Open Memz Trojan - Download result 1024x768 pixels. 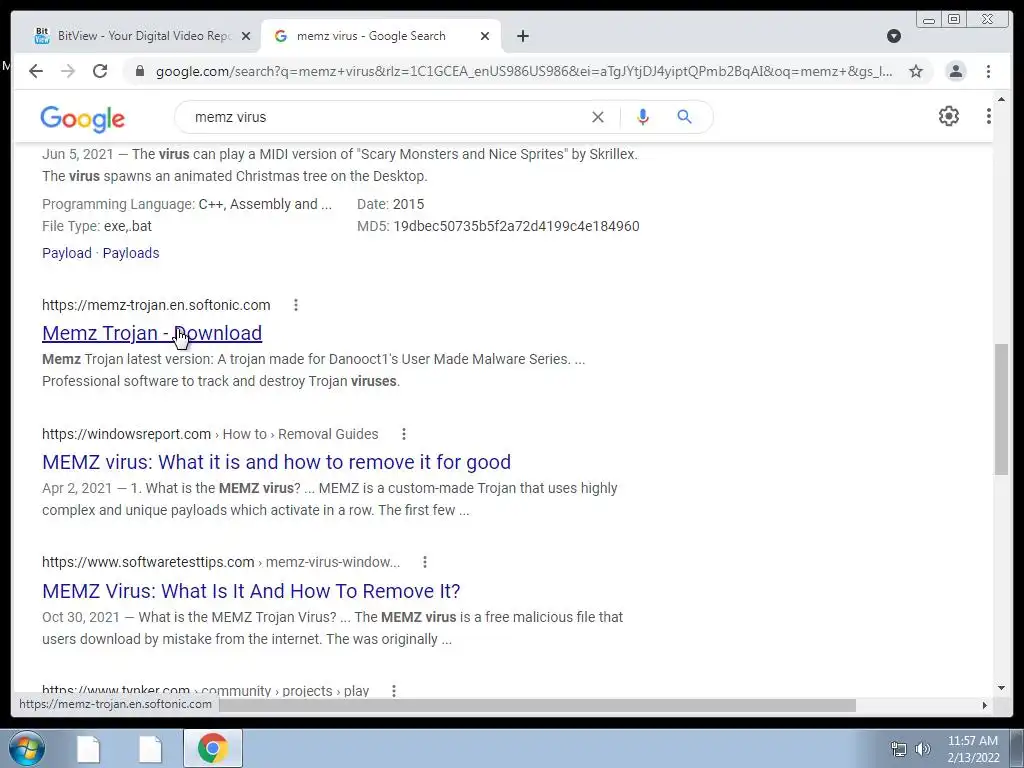coord(152,333)
